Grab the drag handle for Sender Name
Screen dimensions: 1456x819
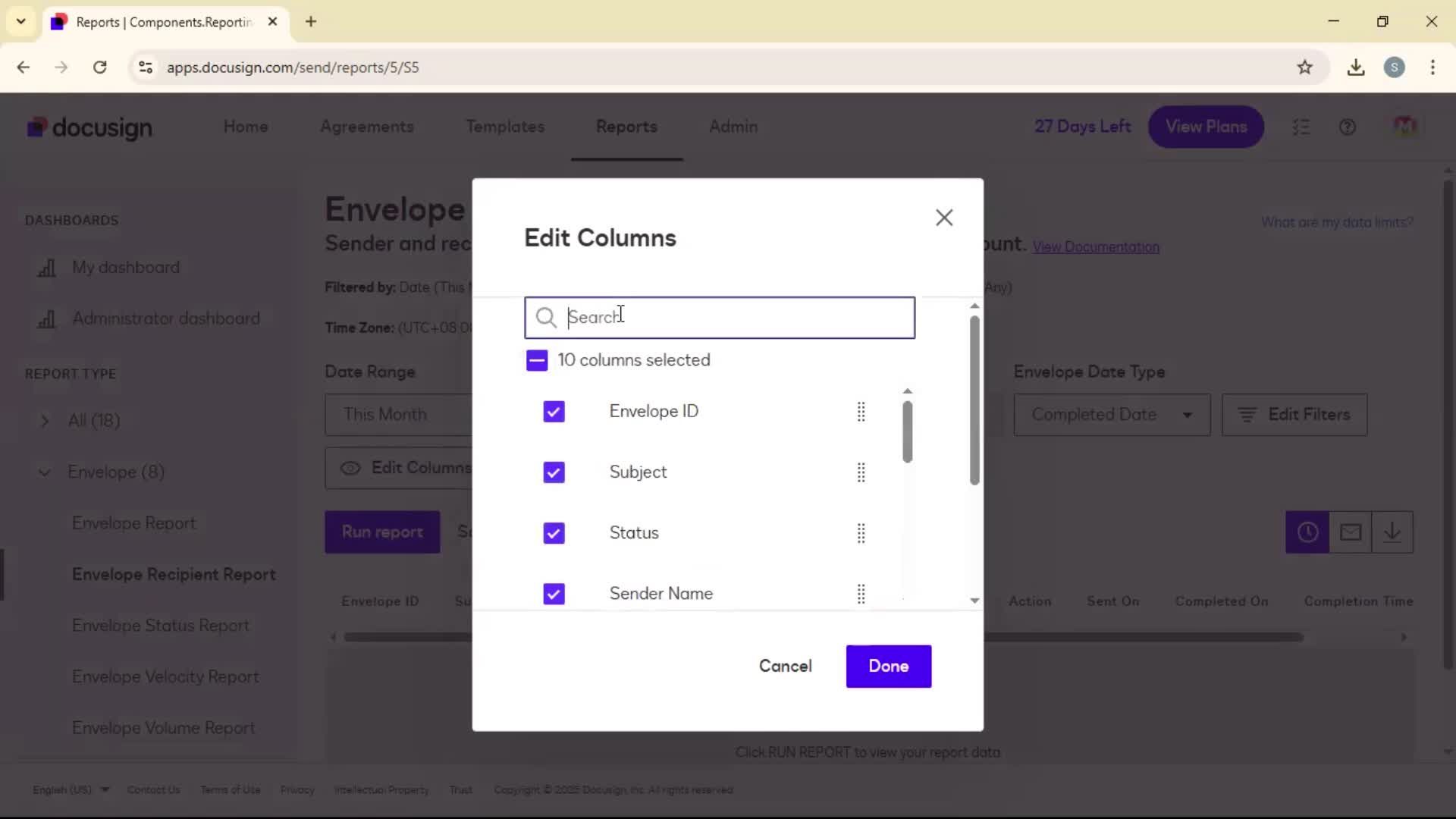coord(861,593)
